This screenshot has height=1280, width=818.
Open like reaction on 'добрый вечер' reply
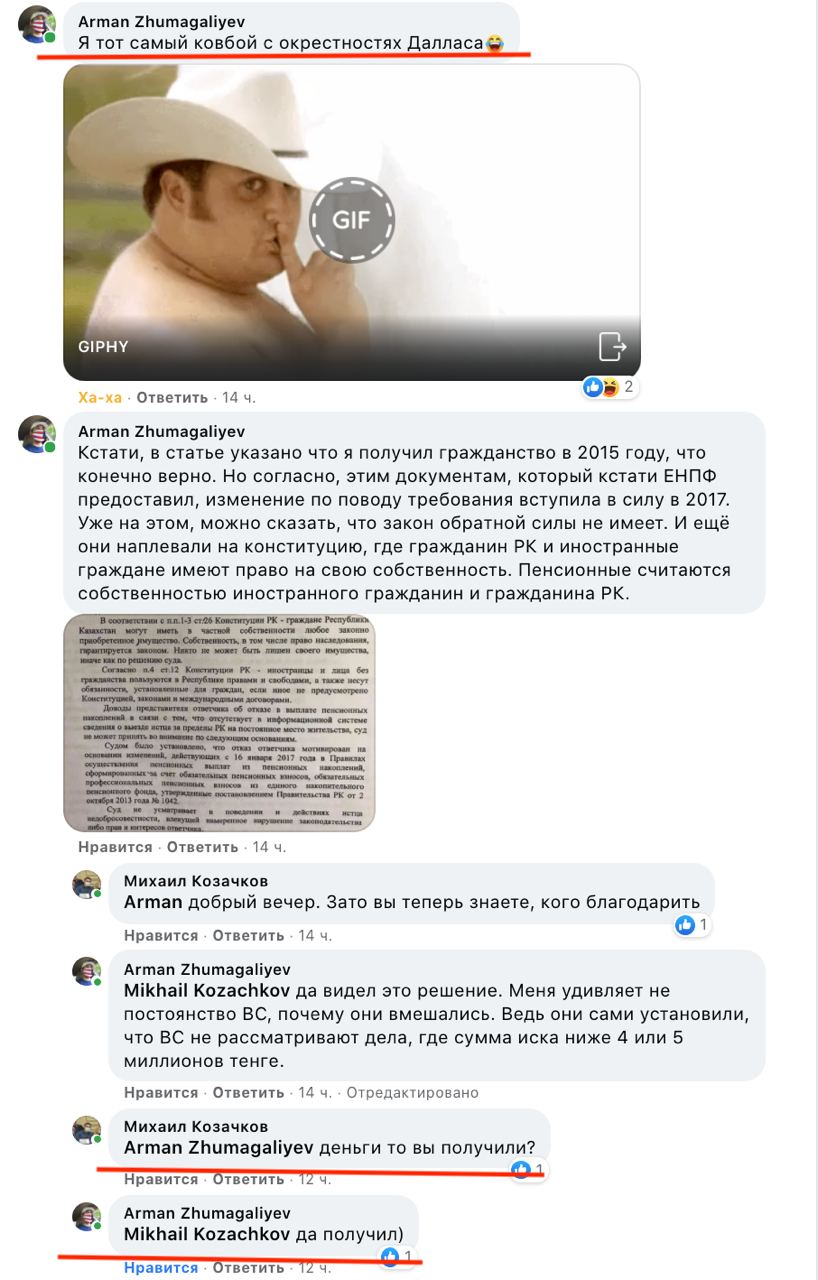692,926
